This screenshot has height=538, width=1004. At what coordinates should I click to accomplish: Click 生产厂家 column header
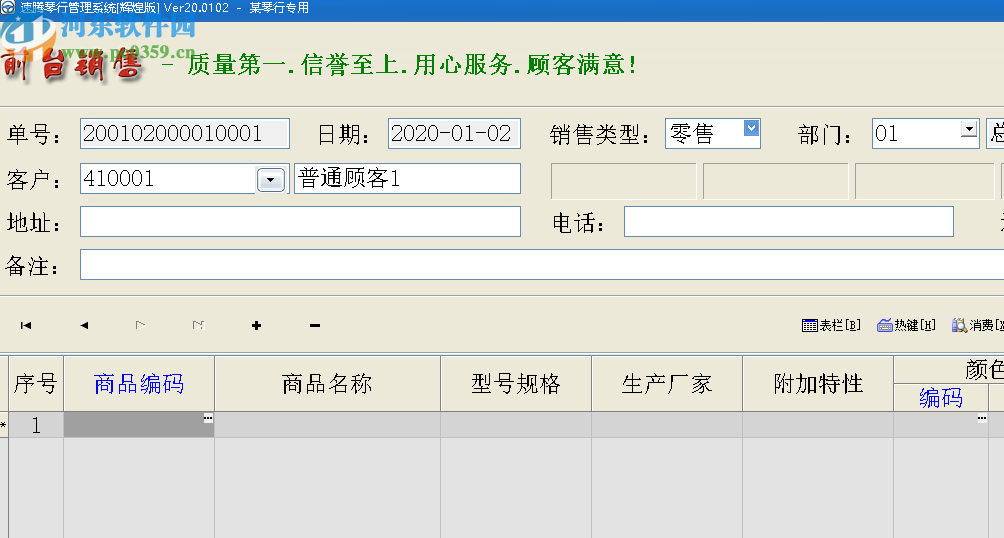tap(667, 384)
